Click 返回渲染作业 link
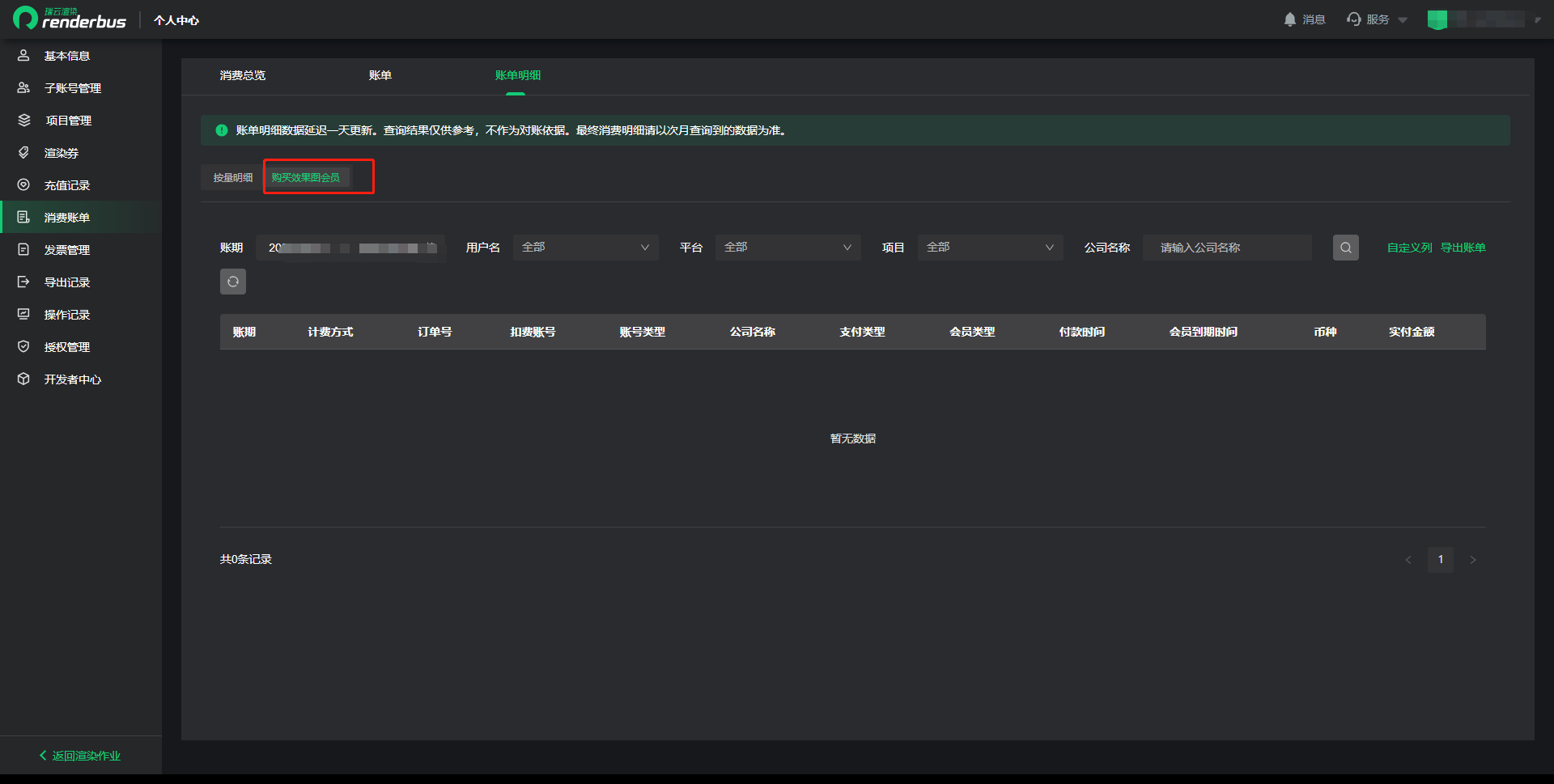The image size is (1554, 784). 87,756
